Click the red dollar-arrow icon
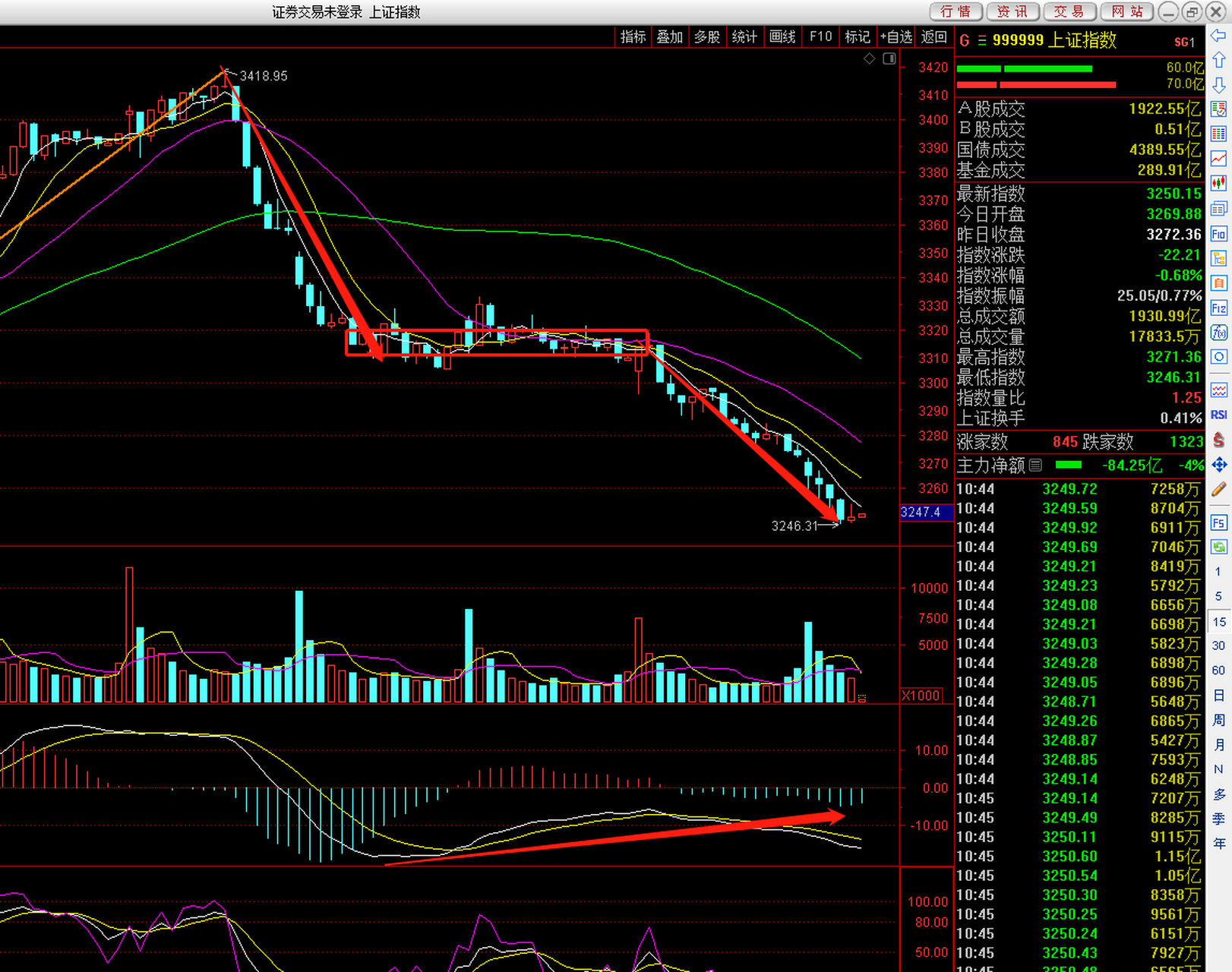The image size is (1232, 972). tap(1218, 440)
